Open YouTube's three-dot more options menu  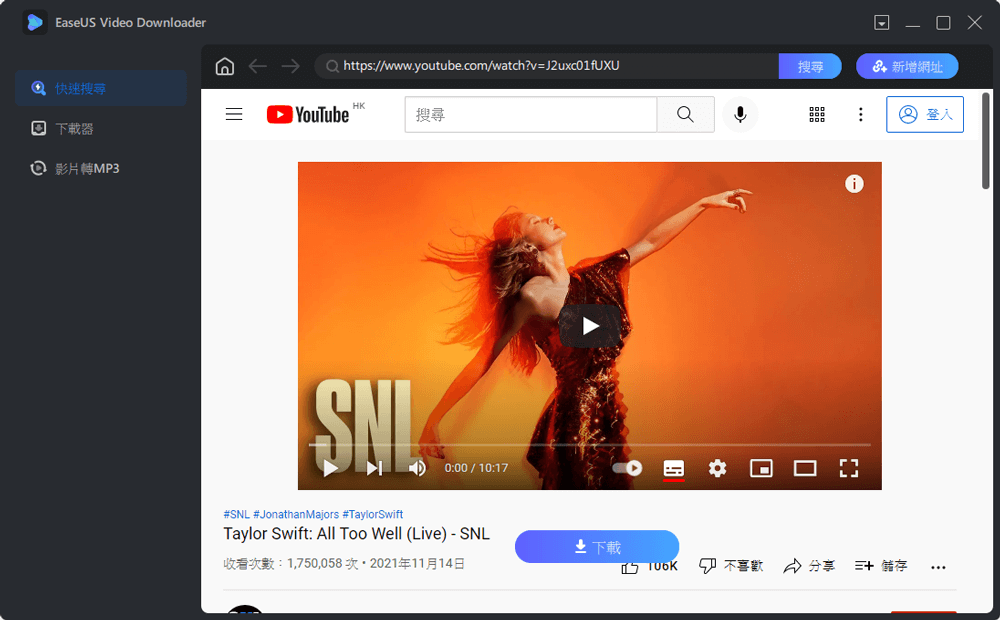point(861,114)
